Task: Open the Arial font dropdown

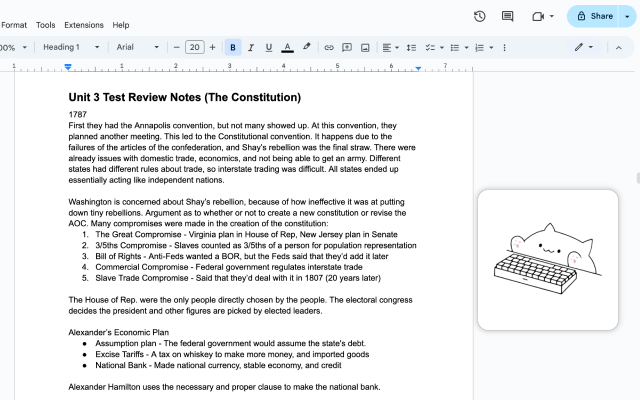Action: point(138,47)
